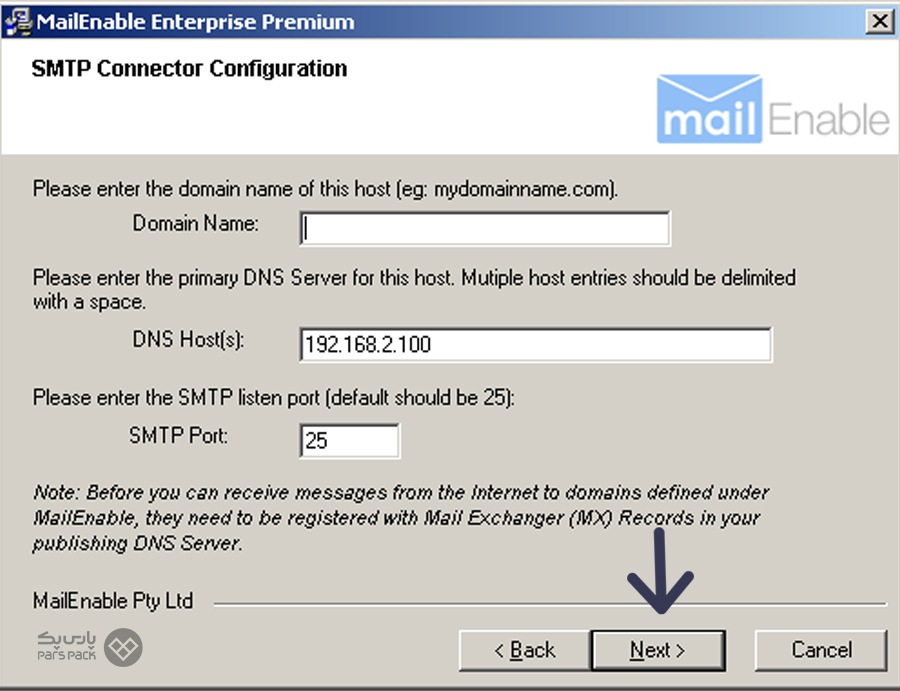900x691 pixels.
Task: Click the SMTP Port label
Action: click(179, 436)
